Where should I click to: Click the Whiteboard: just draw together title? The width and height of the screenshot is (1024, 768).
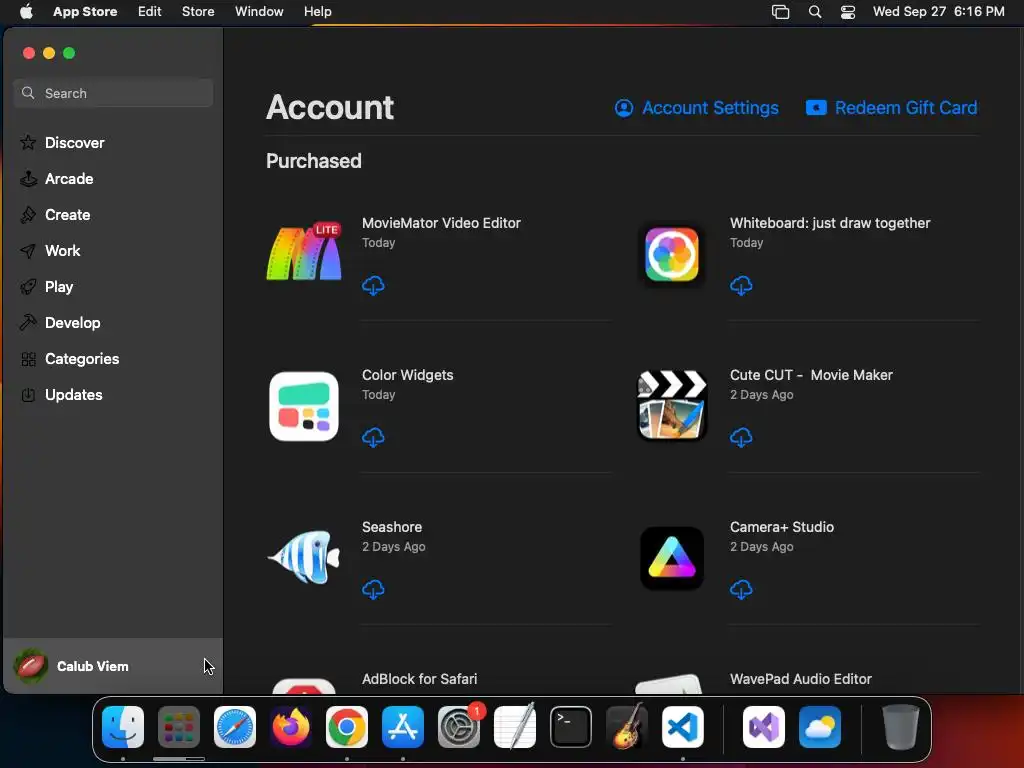click(x=829, y=223)
